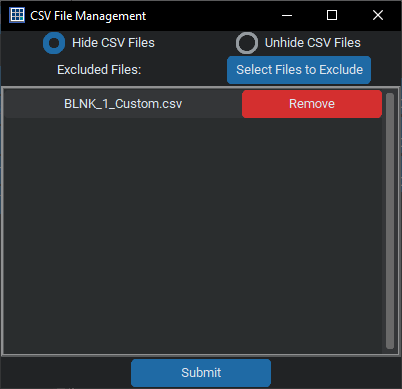Viewport: 402px width, 389px height.
Task: Click the blank footer area right of Submit
Action: coord(336,373)
